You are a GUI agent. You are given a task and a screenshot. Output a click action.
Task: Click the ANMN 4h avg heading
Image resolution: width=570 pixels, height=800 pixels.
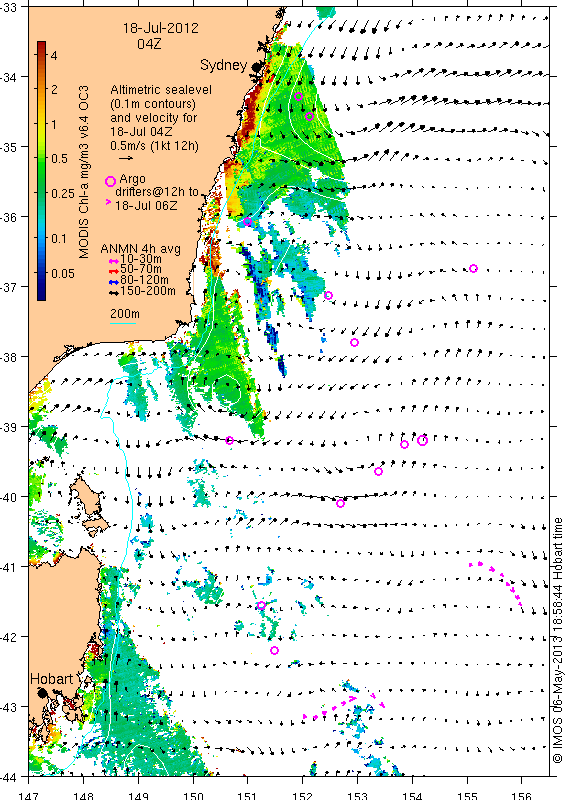pos(140,249)
